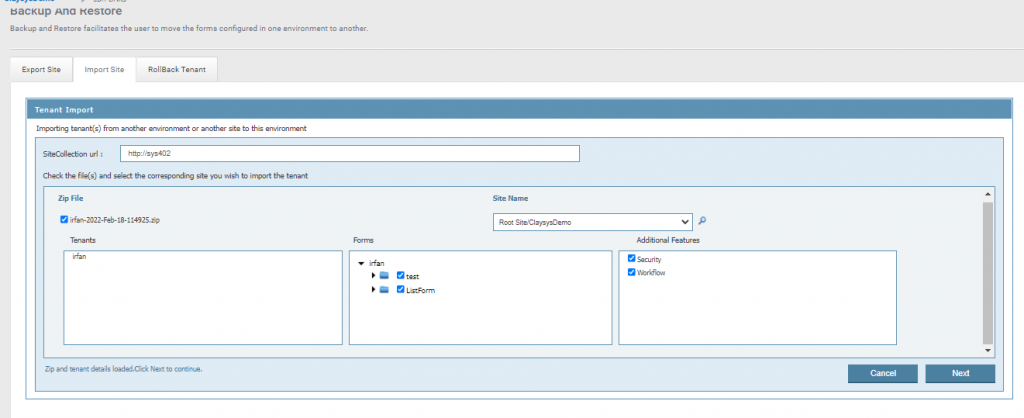The height and width of the screenshot is (418, 1024).
Task: Click the Workflow label text
Action: coord(651,273)
